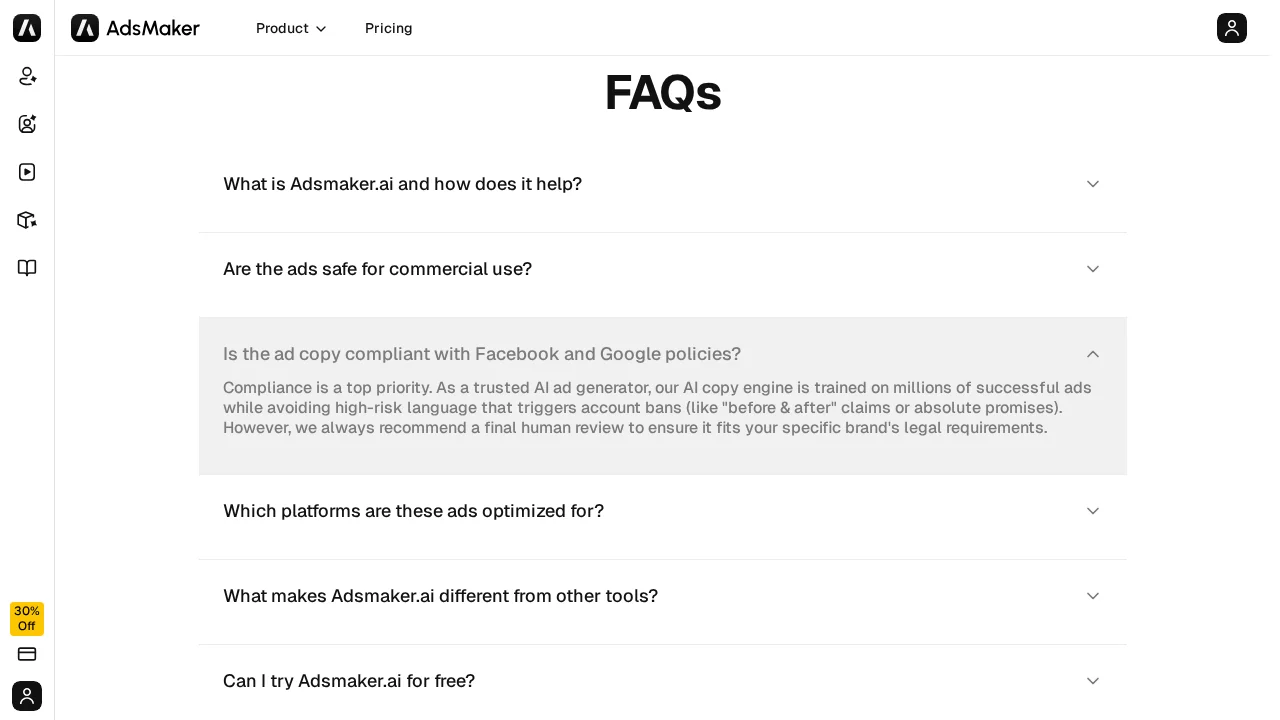Click the AdsMaker brand logo in header
The height and width of the screenshot is (720, 1280).
pos(136,28)
